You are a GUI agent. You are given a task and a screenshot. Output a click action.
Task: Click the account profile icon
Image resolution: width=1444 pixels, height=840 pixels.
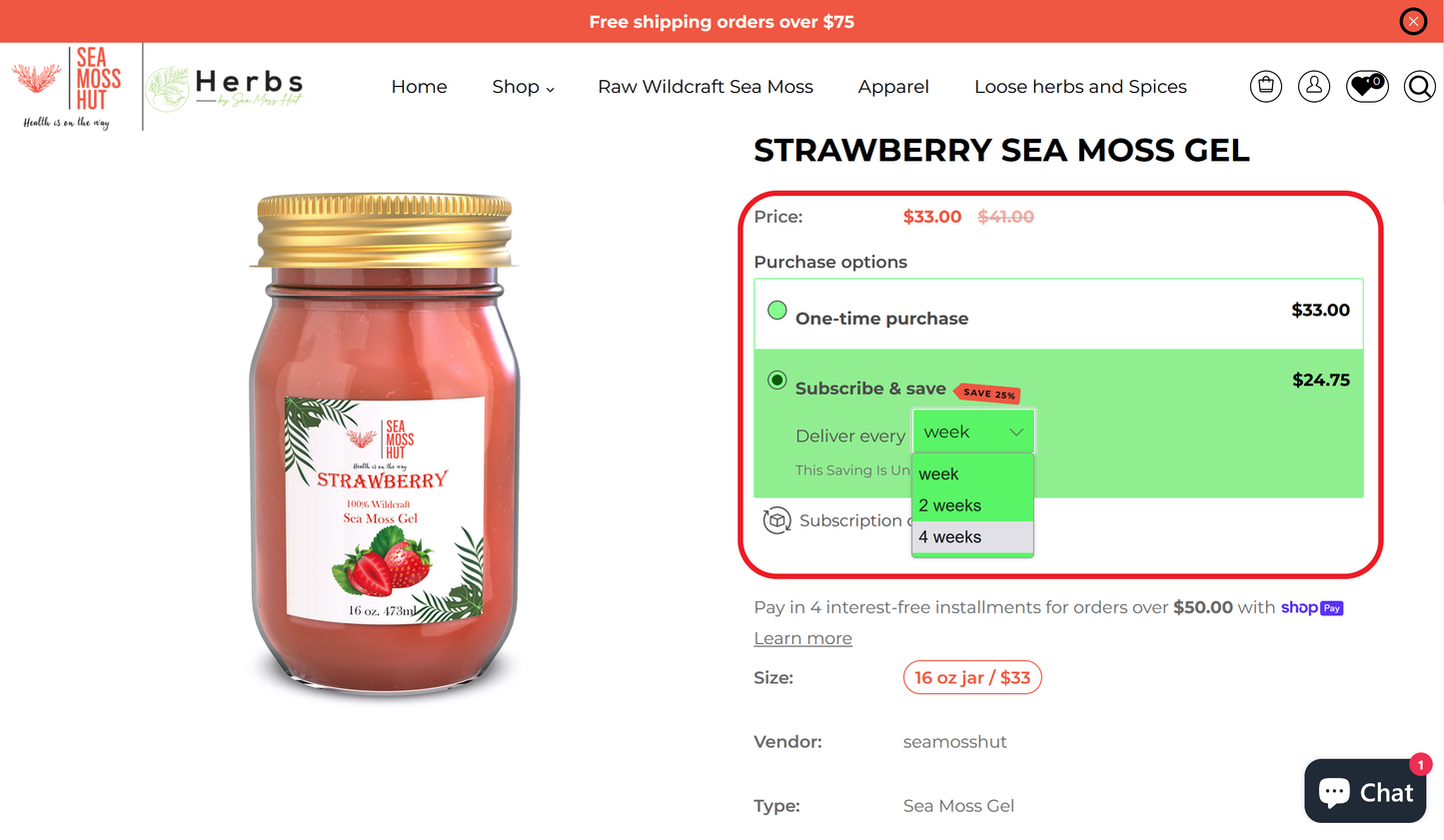[1313, 86]
